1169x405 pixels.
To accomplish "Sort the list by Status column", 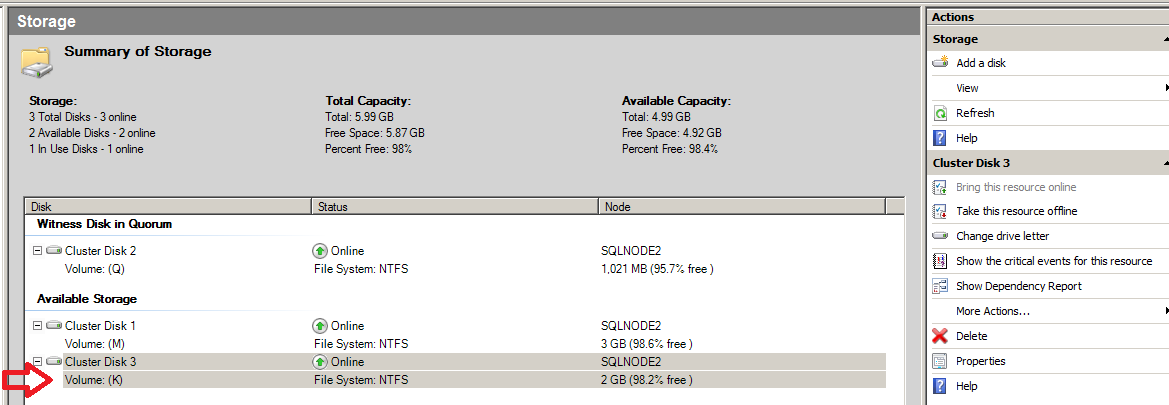I will point(455,206).
